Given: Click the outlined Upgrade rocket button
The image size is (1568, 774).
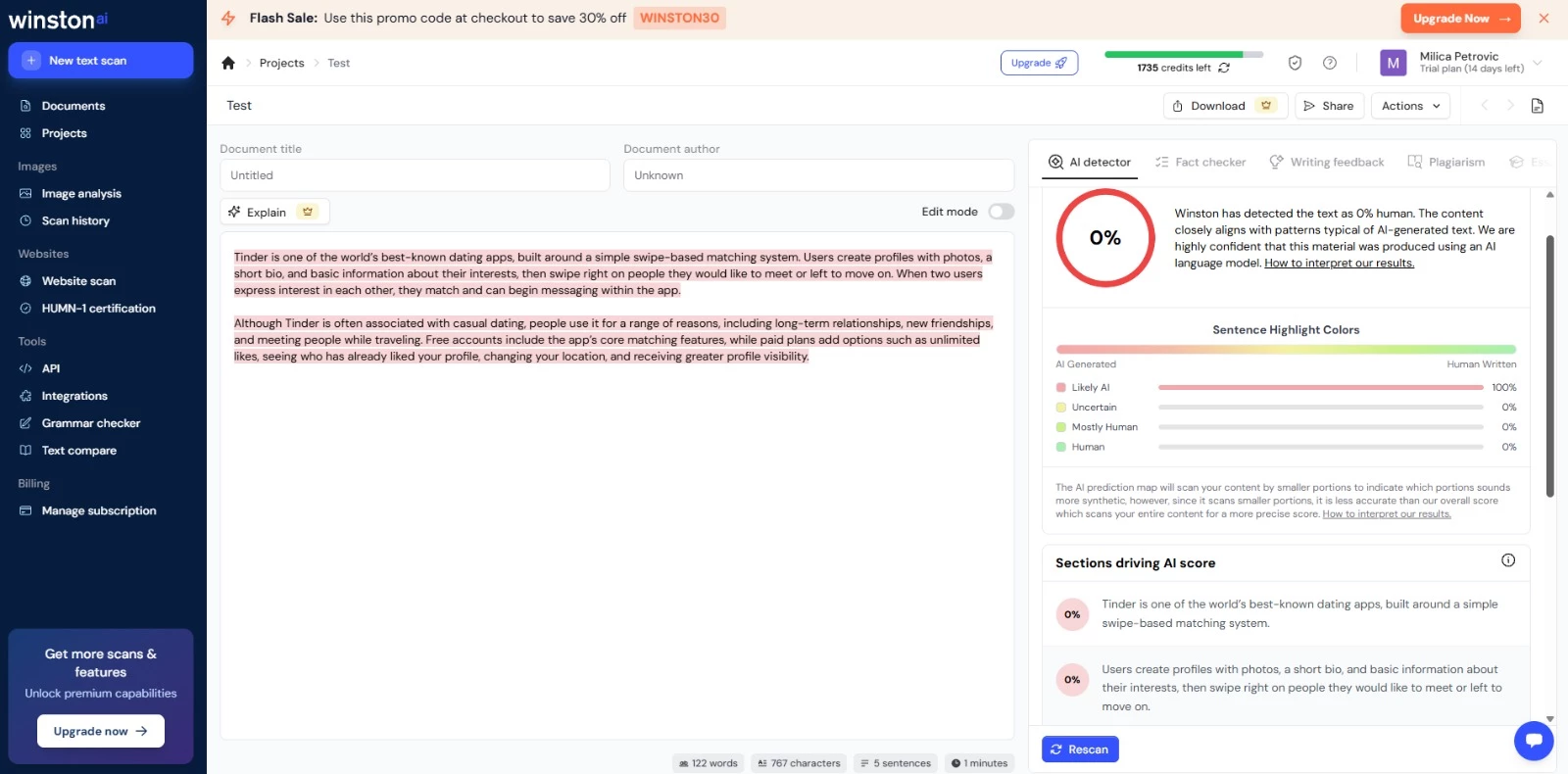Looking at the screenshot, I should pyautogui.click(x=1039, y=63).
